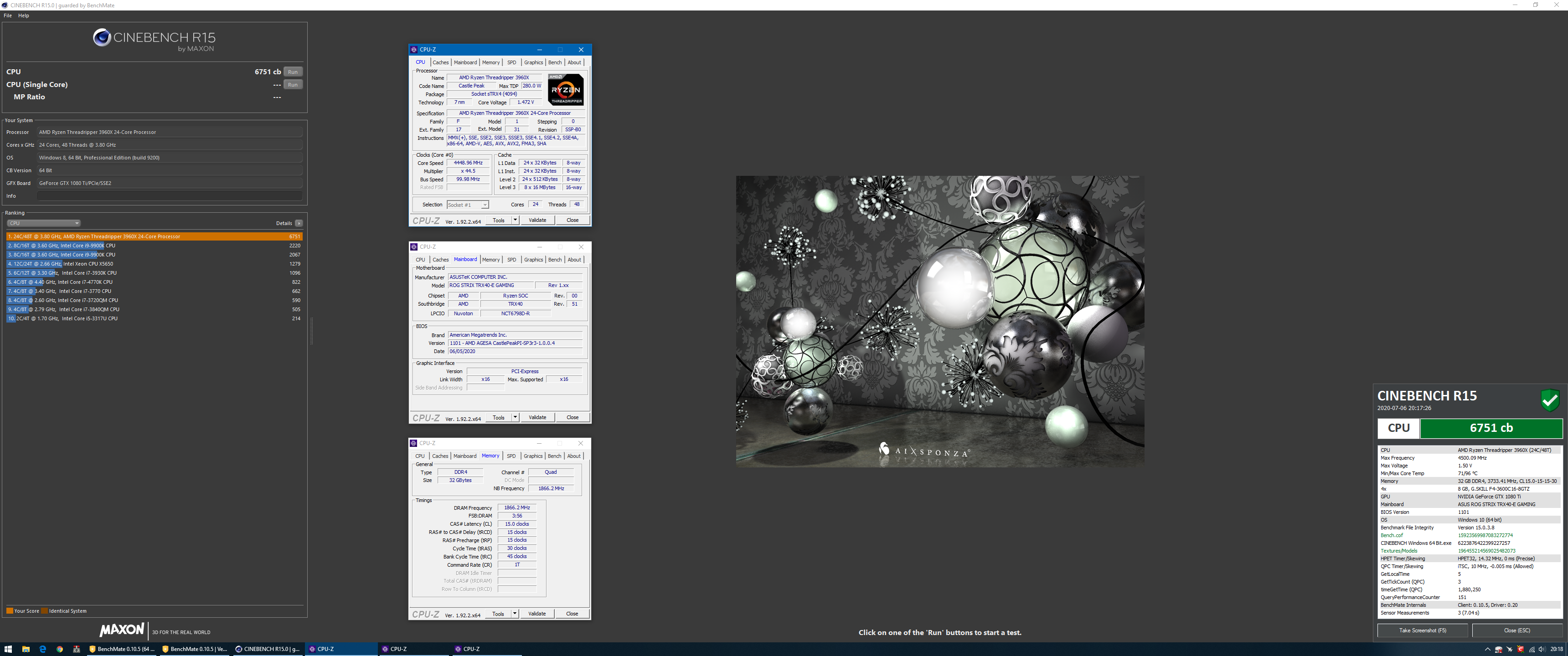Image resolution: width=1568 pixels, height=656 pixels.
Task: Select ranking entry 4, Xeon X5650
Action: coord(154,263)
